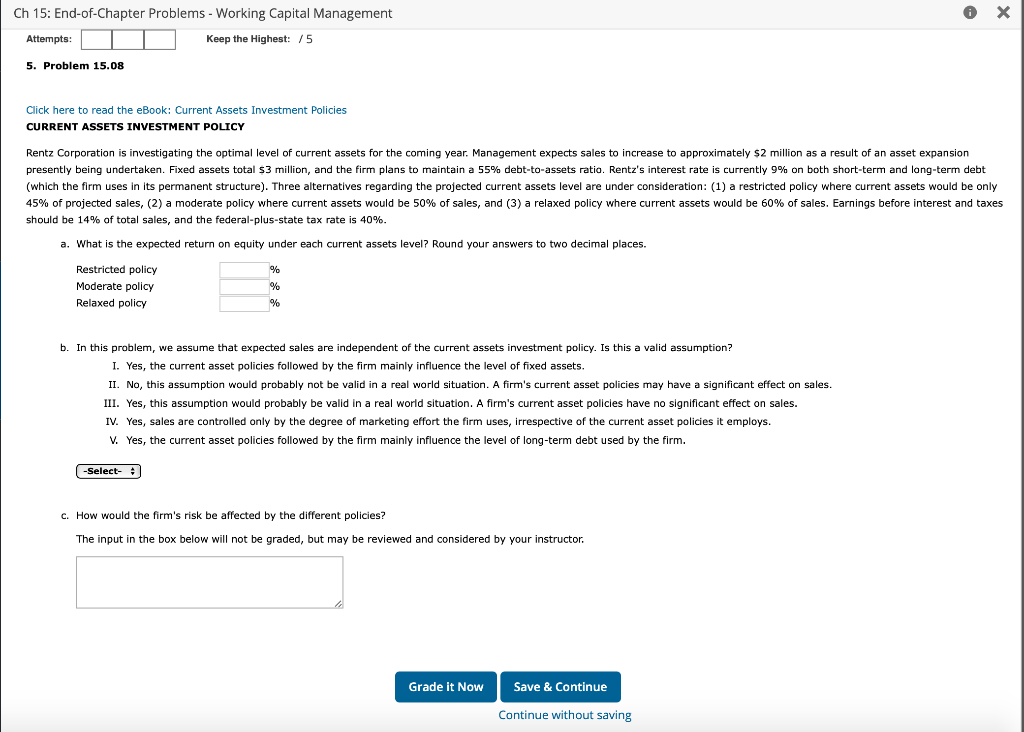Close the End-of-Chapter Problems window
The height and width of the screenshot is (732, 1024).
(1003, 13)
